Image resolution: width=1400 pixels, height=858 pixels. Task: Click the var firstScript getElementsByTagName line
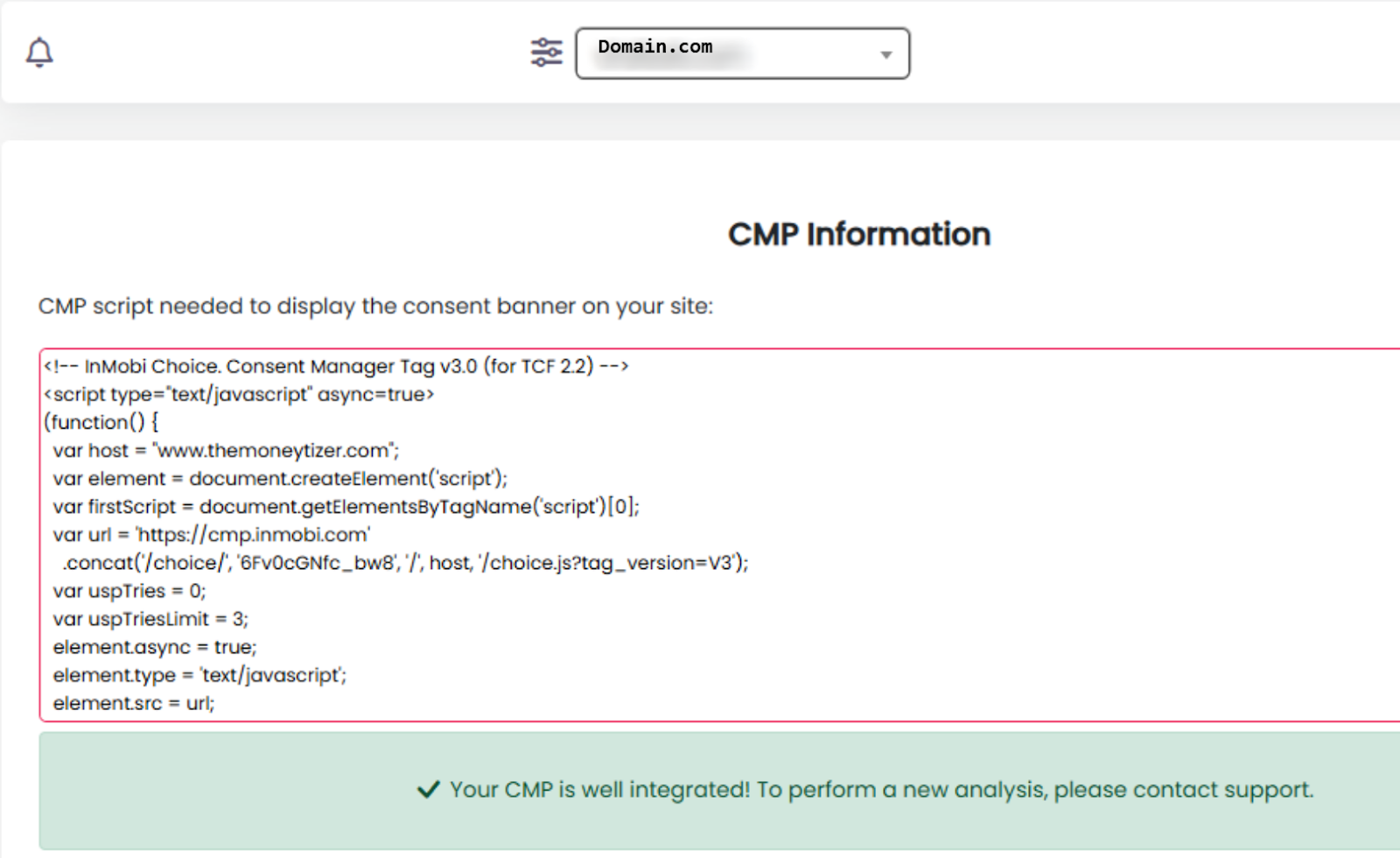coord(346,506)
